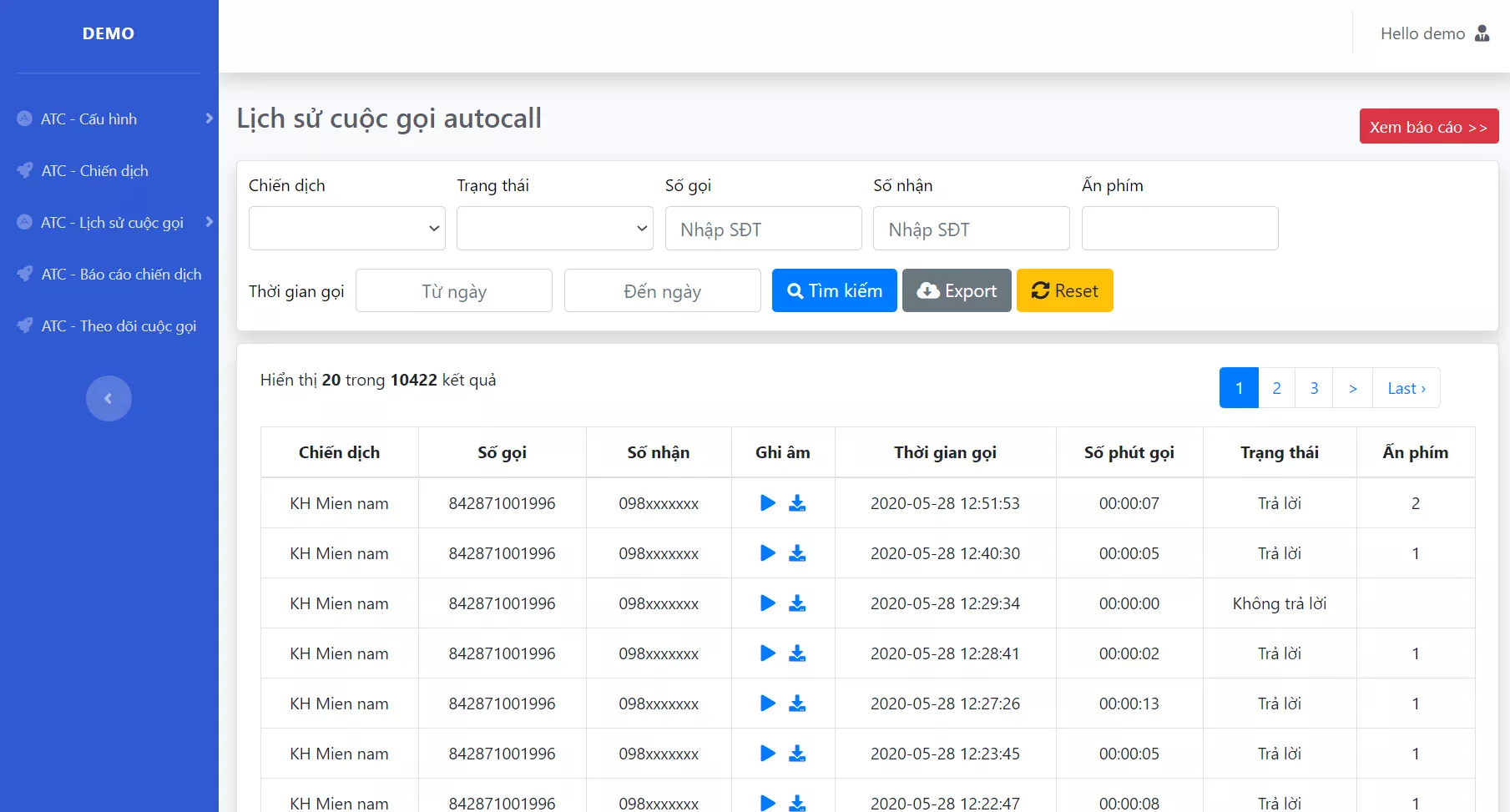Play recording for the 12:28:41 call
The height and width of the screenshot is (812, 1510).
click(768, 653)
